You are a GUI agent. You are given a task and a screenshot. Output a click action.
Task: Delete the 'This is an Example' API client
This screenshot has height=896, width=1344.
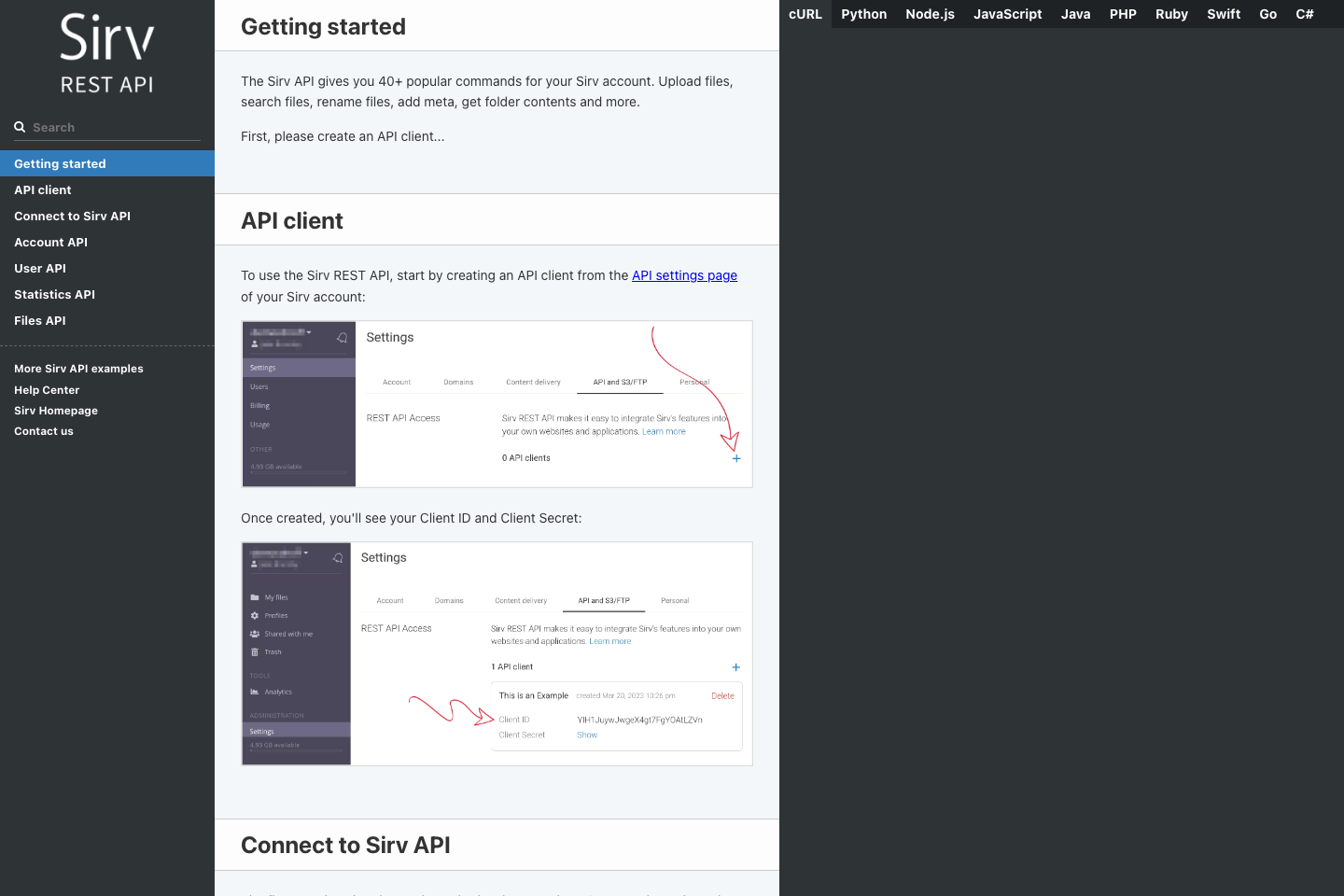(722, 695)
